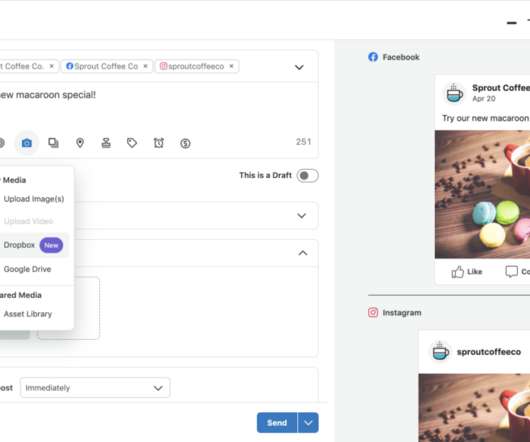
Task: Click the dollar sign boost icon
Action: pyautogui.click(x=185, y=143)
